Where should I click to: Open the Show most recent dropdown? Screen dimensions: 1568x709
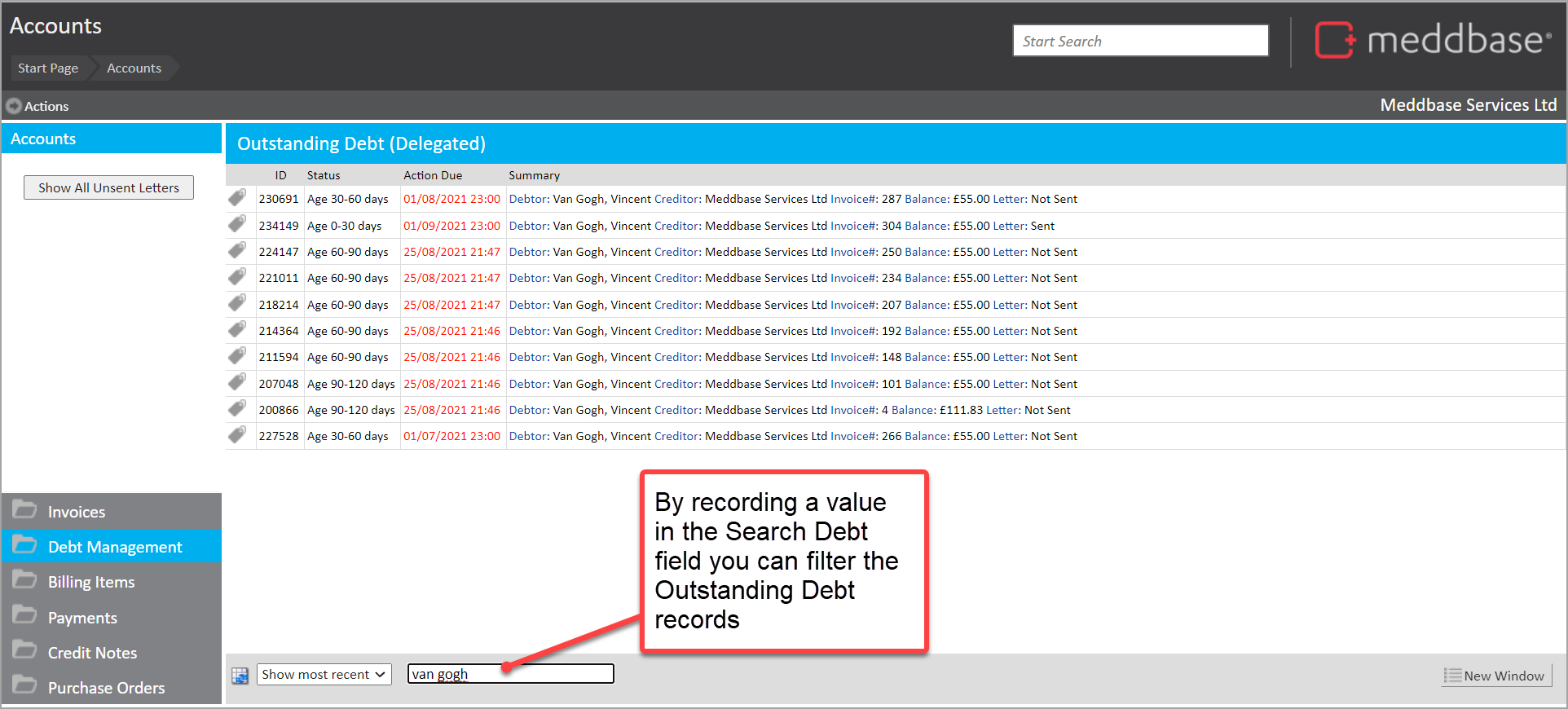pyautogui.click(x=324, y=675)
